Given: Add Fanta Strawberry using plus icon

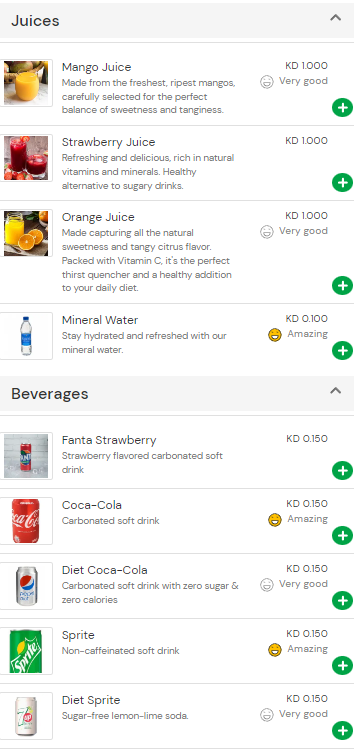Looking at the screenshot, I should (342, 471).
